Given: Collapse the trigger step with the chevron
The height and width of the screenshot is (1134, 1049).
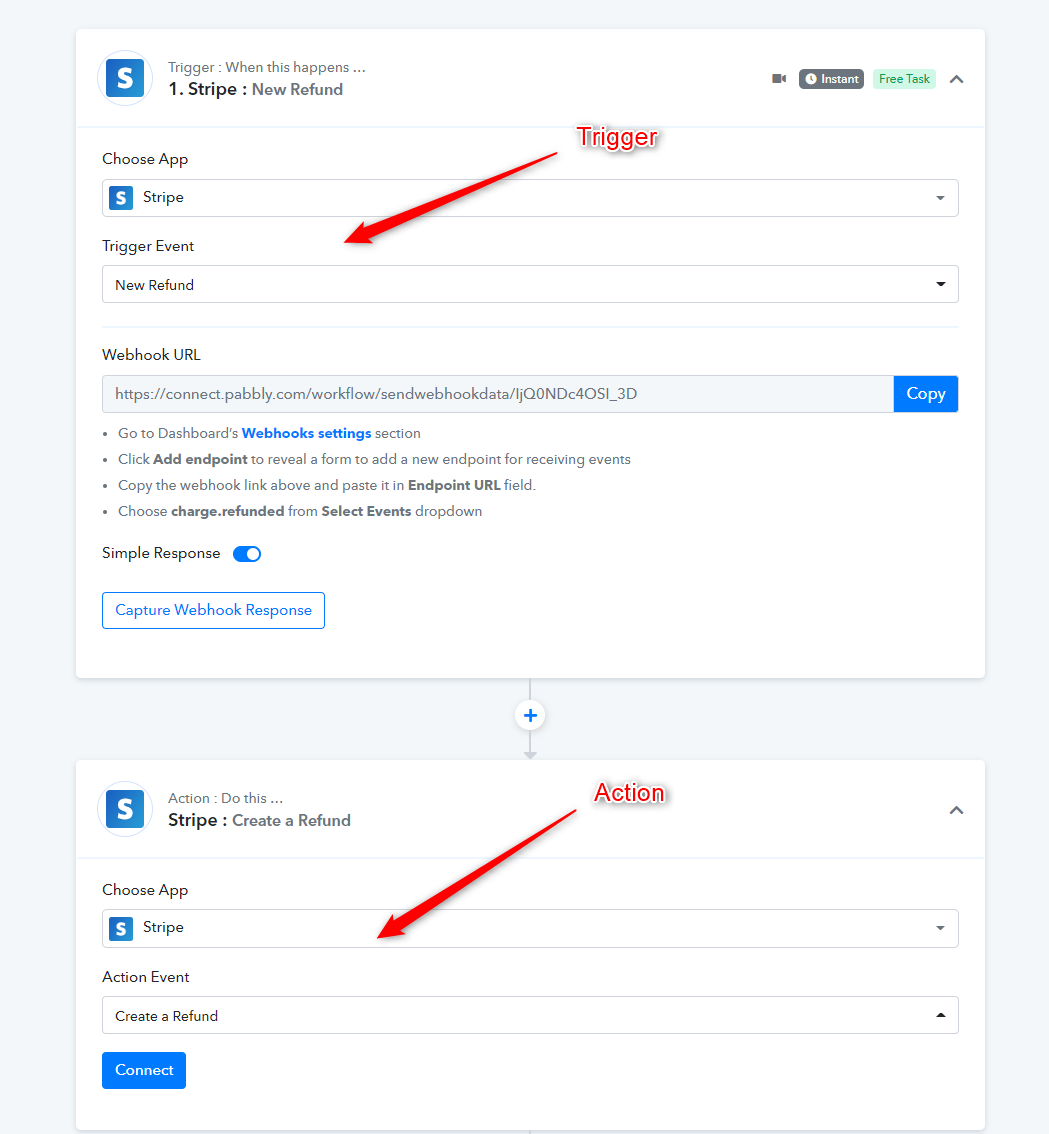Looking at the screenshot, I should [956, 80].
